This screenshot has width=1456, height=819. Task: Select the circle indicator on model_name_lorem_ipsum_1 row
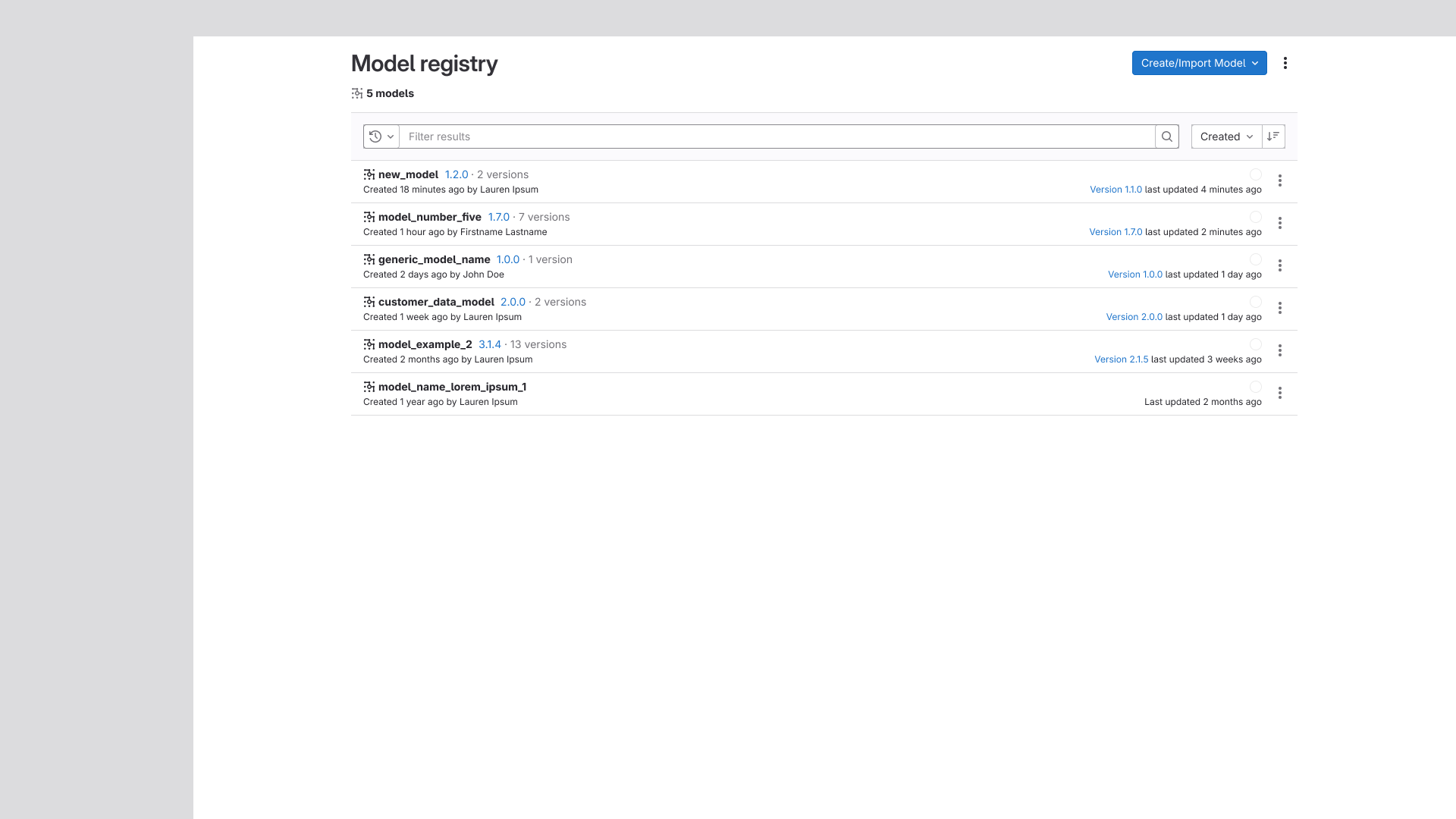pos(1256,387)
